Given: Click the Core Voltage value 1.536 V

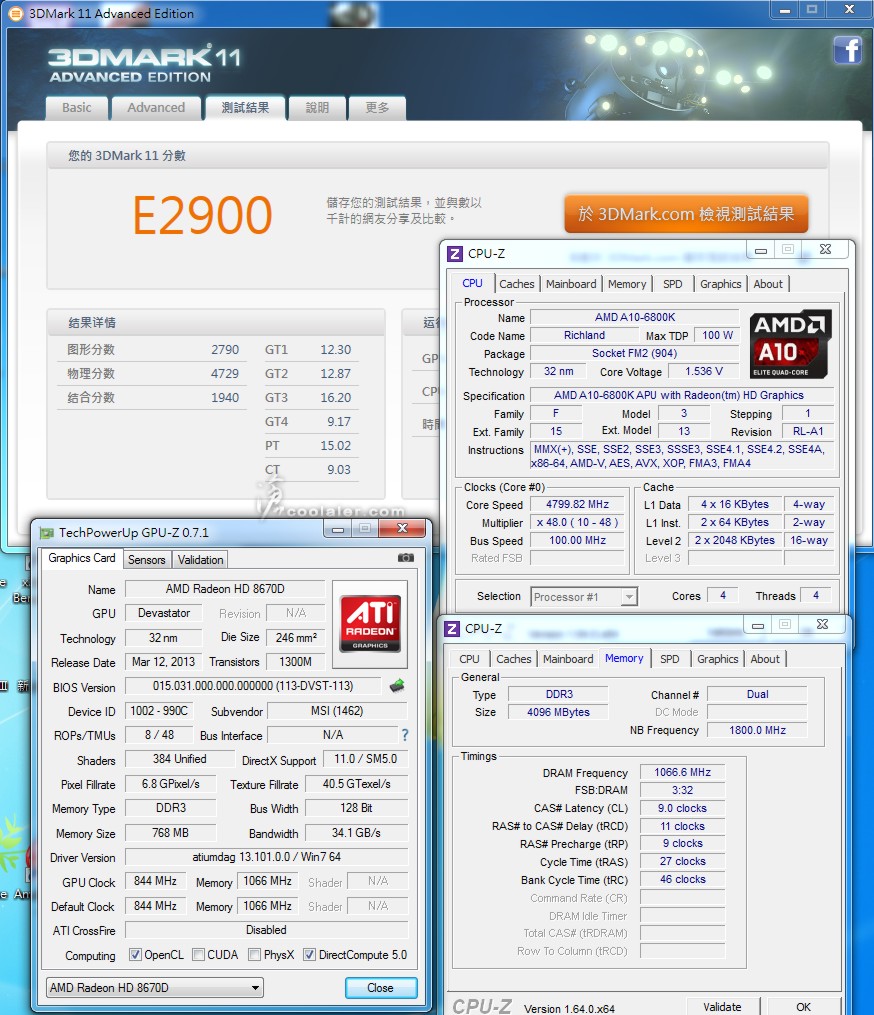Looking at the screenshot, I should [704, 372].
